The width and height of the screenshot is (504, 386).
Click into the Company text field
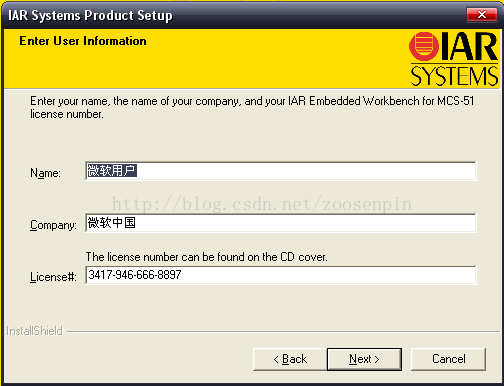point(281,223)
